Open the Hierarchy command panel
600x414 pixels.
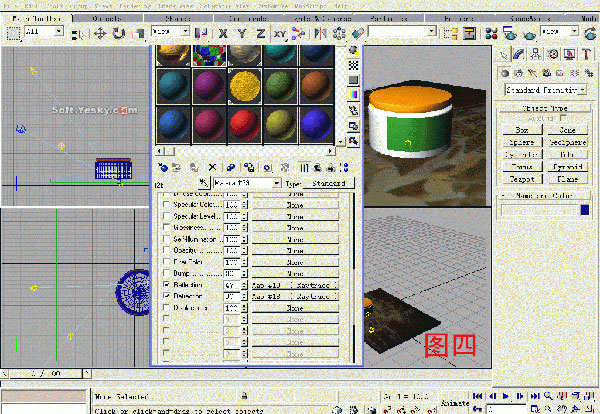point(536,54)
